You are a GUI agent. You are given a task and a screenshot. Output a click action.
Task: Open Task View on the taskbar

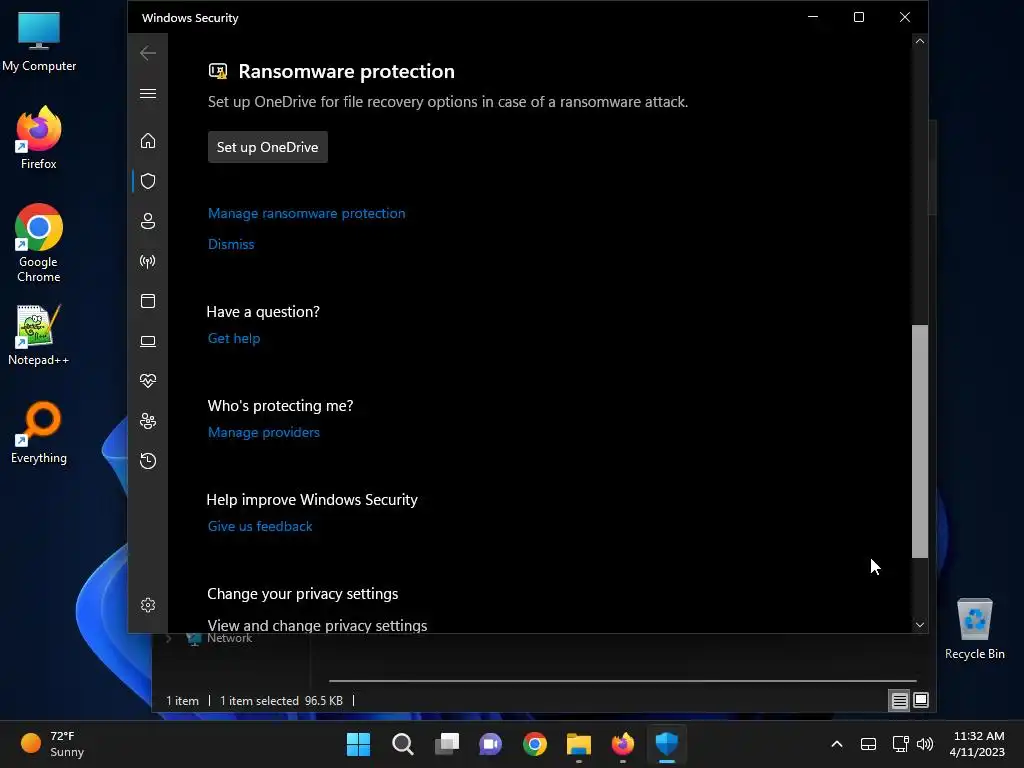pos(447,744)
